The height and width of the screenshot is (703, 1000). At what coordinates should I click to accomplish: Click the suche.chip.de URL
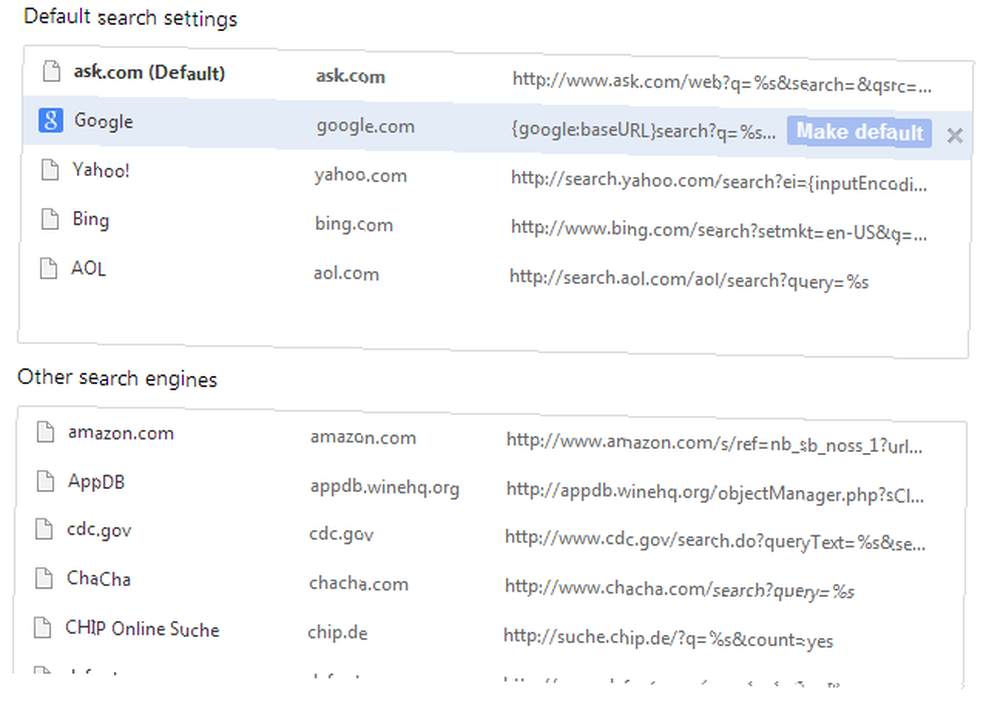tap(668, 638)
